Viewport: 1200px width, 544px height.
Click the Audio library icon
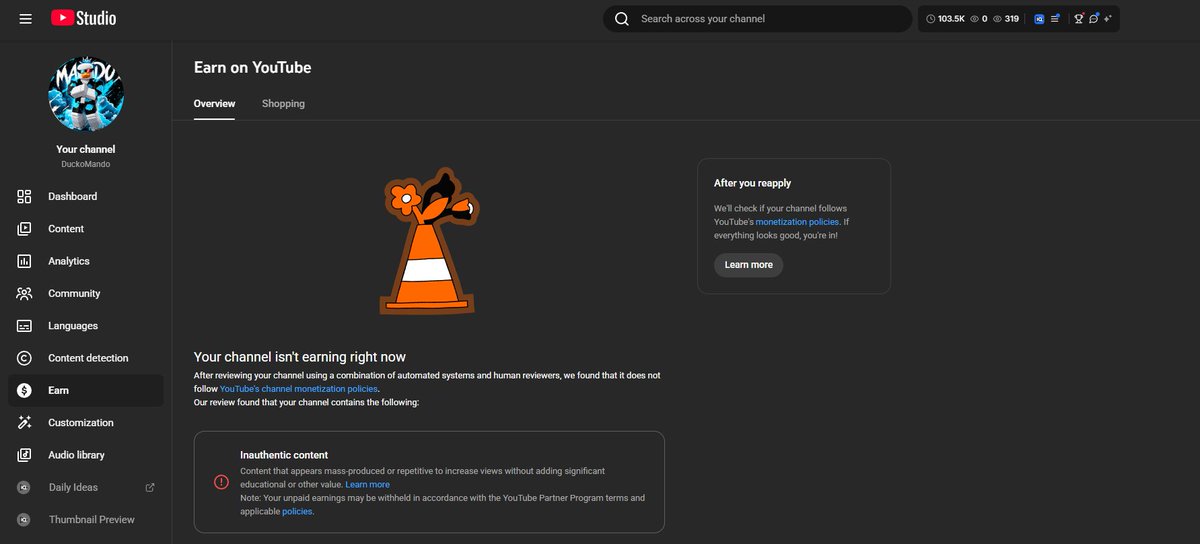(x=25, y=455)
